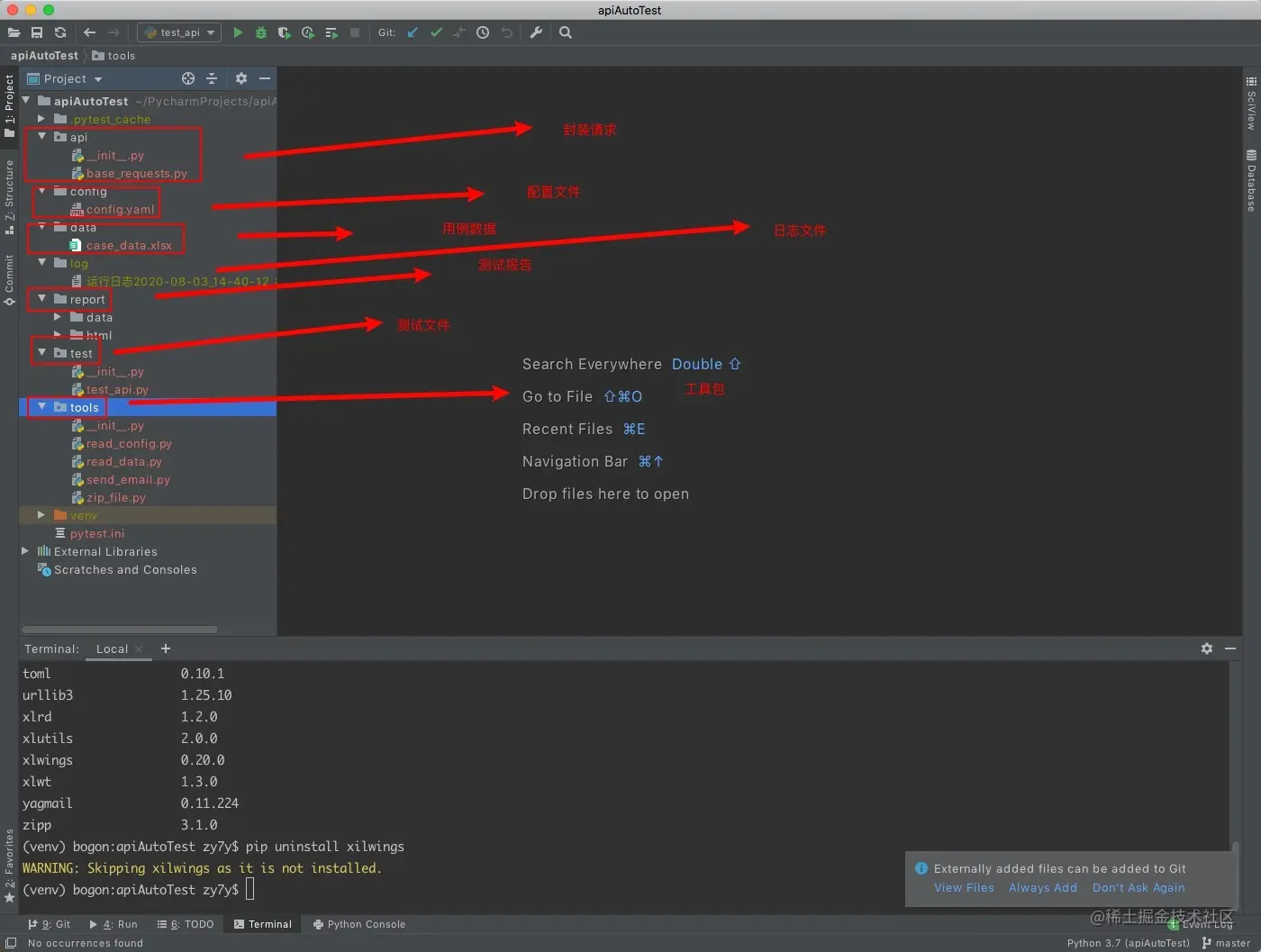This screenshot has height=952, width=1261.
Task: Open the TODO tool window tab
Action: [186, 924]
